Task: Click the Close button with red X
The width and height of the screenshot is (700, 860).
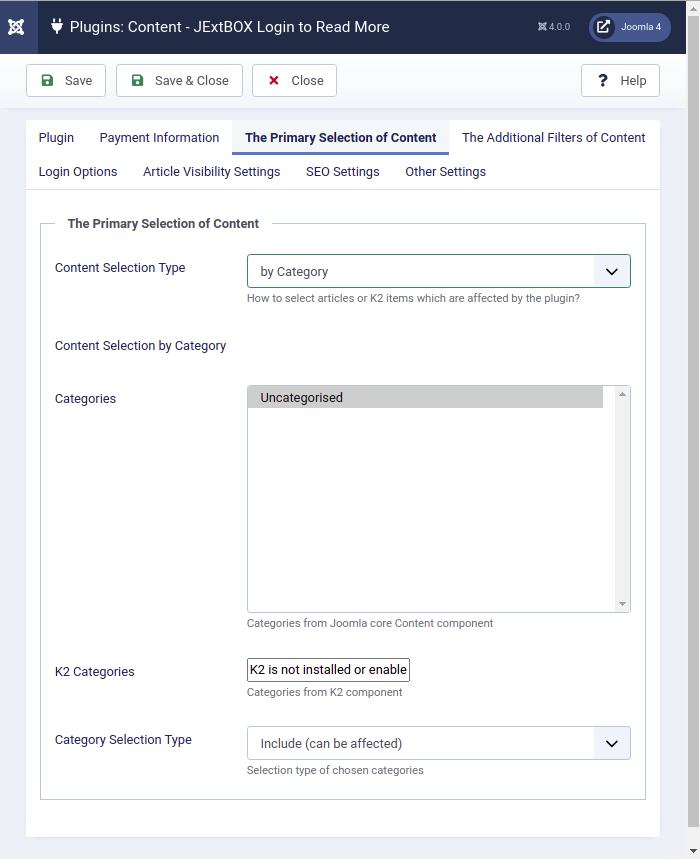Action: pyautogui.click(x=295, y=81)
